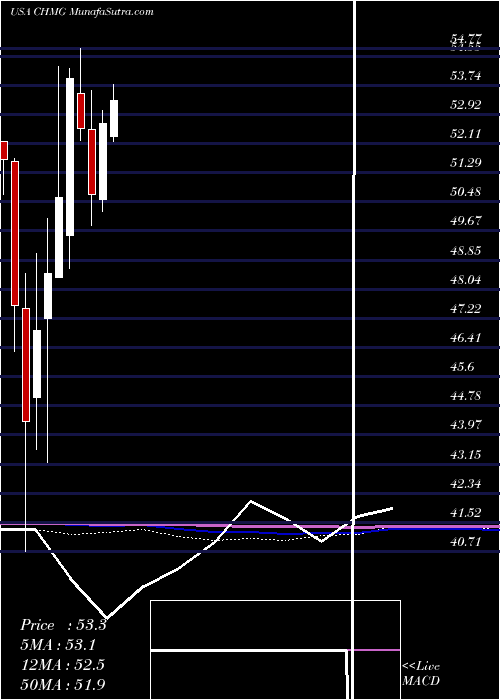Click the 'USA CHMG MunafaSutra.com' title text
Image resolution: width=500 pixels, height=700 pixels.
click(81, 12)
